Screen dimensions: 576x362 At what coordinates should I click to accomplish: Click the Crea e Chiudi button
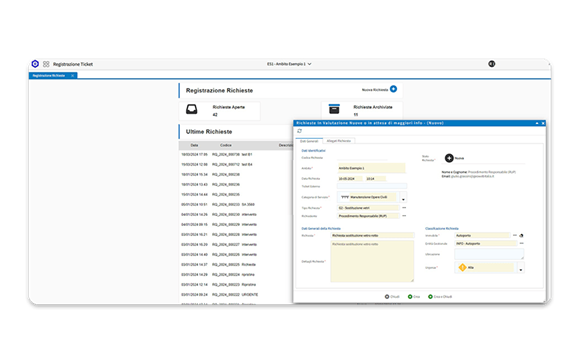click(440, 297)
